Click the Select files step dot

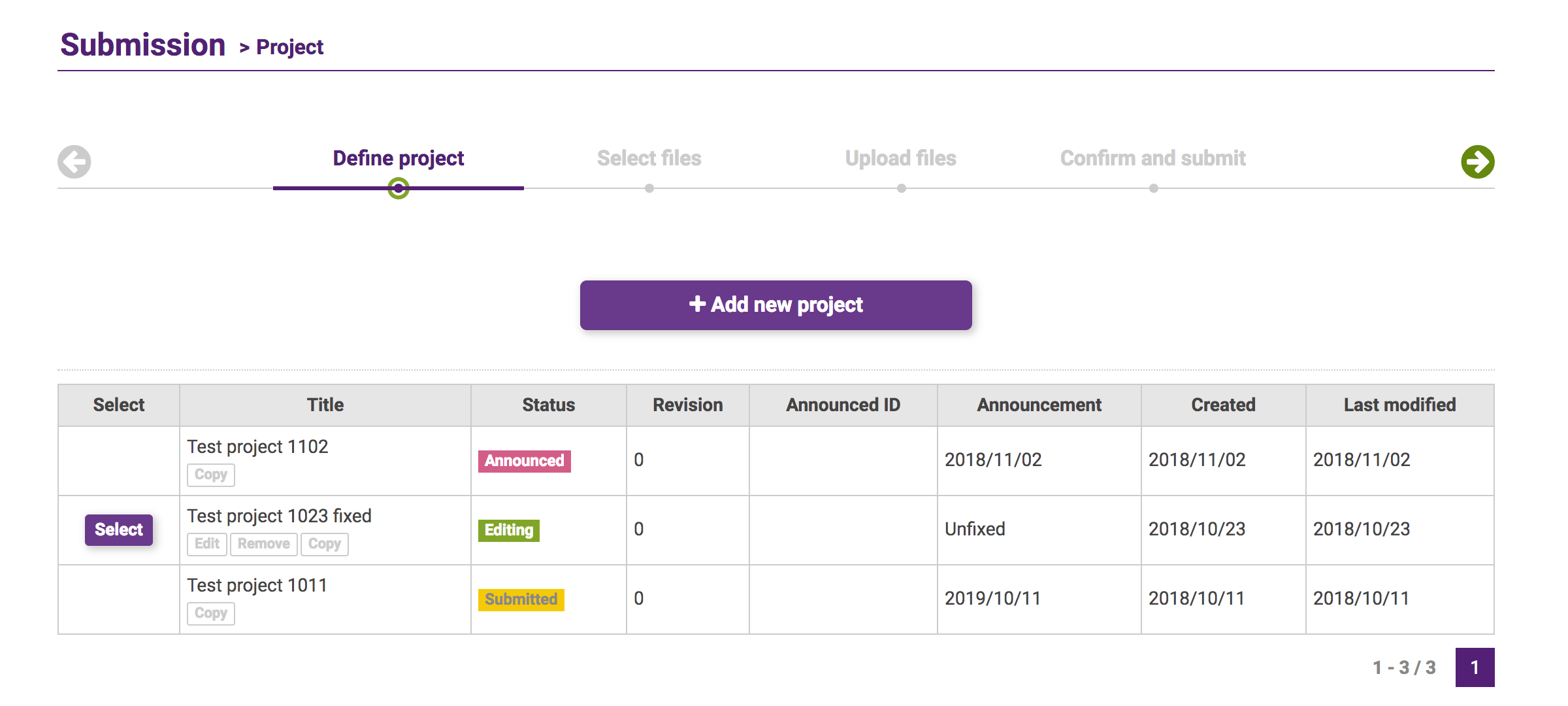pos(649,188)
